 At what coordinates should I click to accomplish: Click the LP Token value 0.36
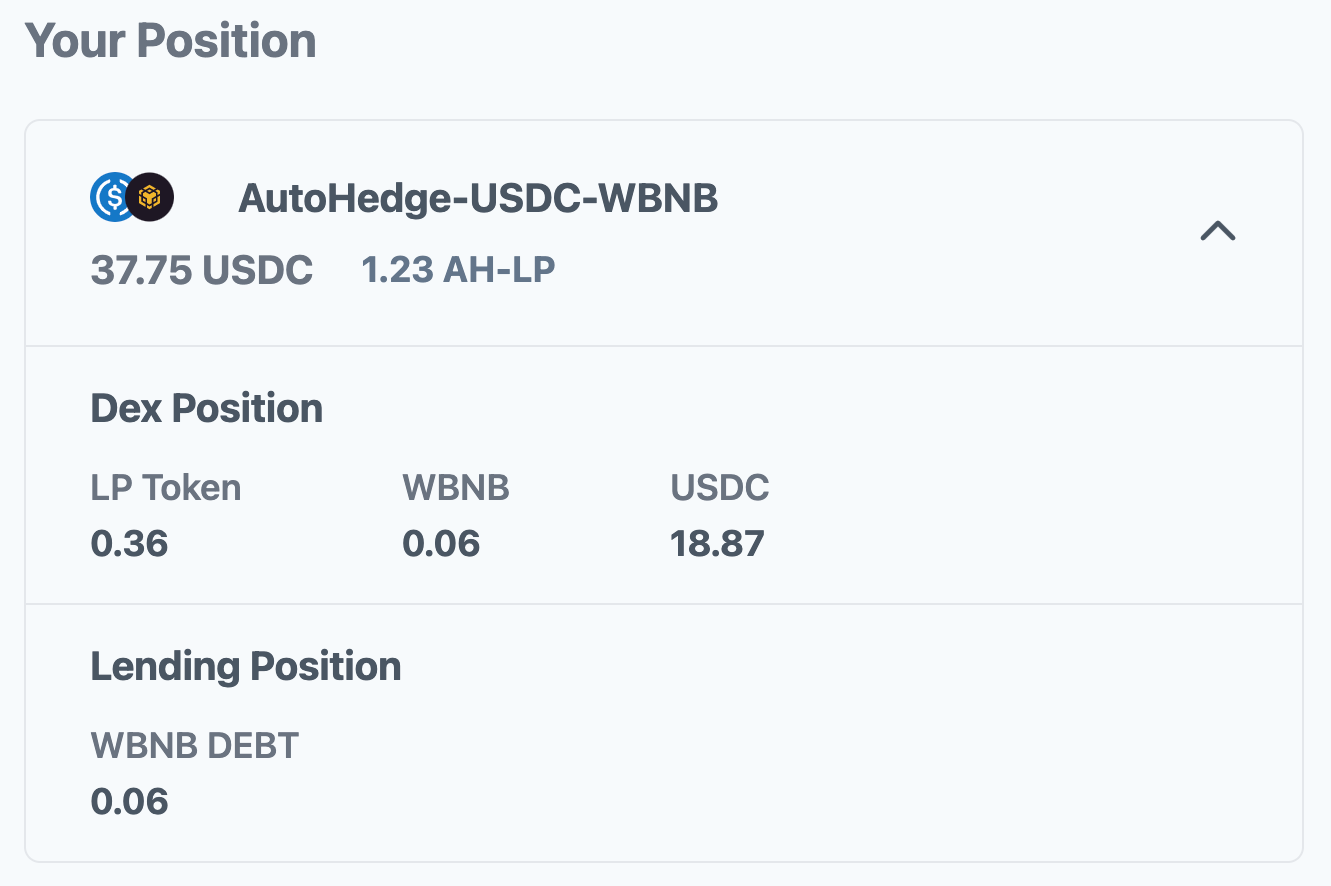click(130, 544)
